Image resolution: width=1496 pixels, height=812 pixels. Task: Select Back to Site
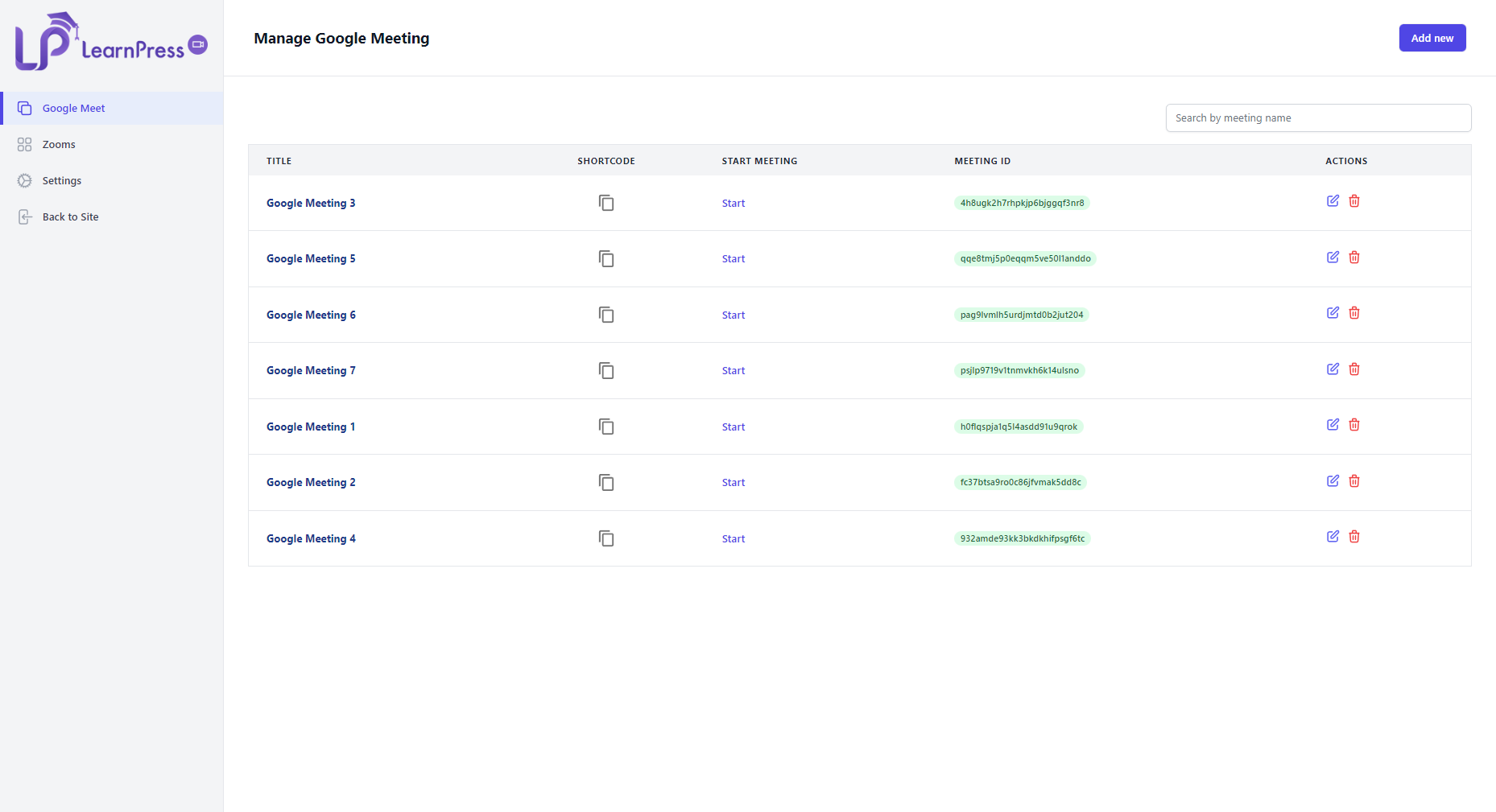click(112, 216)
